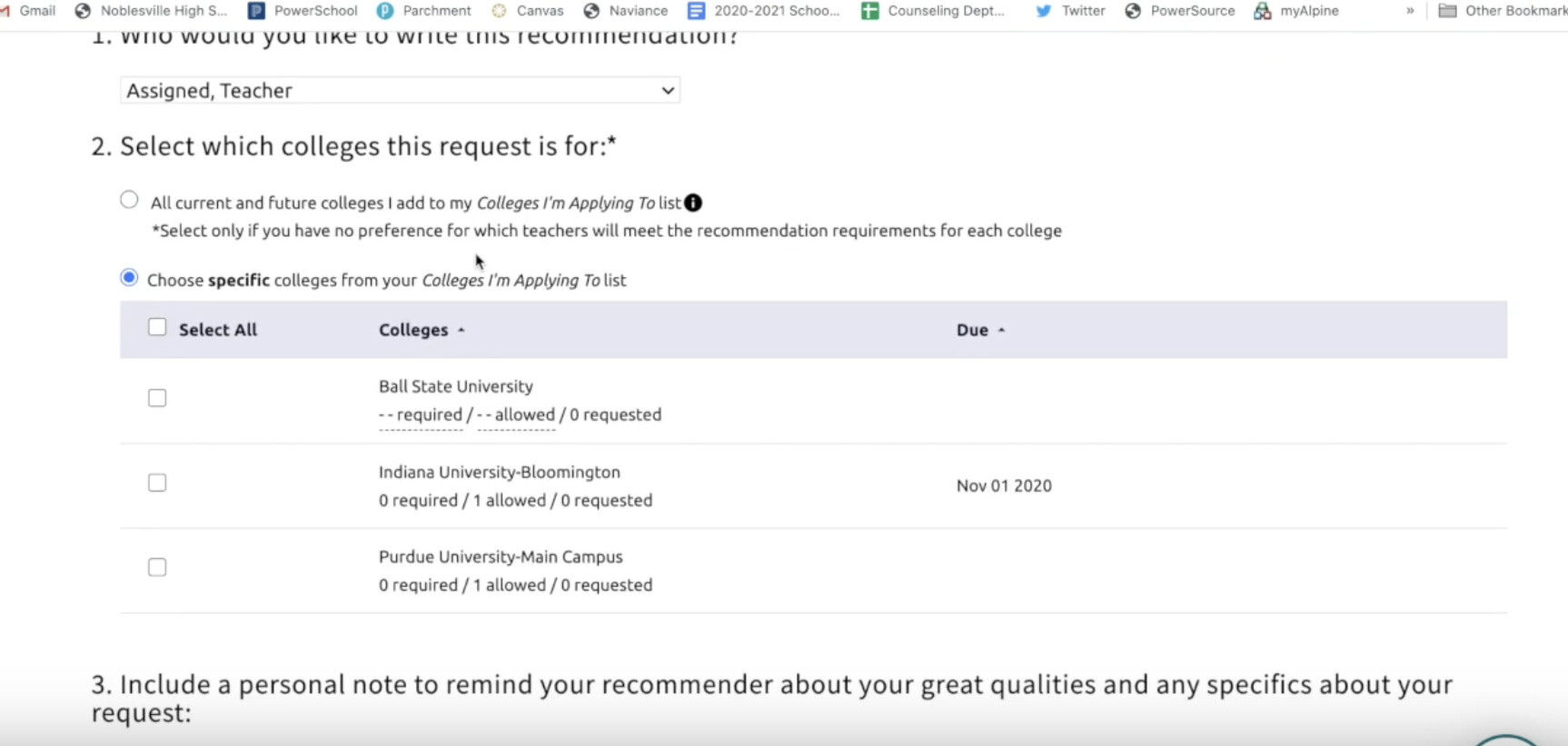Screen dimensions: 1568x746
Task: Open the Counseling Dept spreadsheet bookmark
Action: (933, 11)
